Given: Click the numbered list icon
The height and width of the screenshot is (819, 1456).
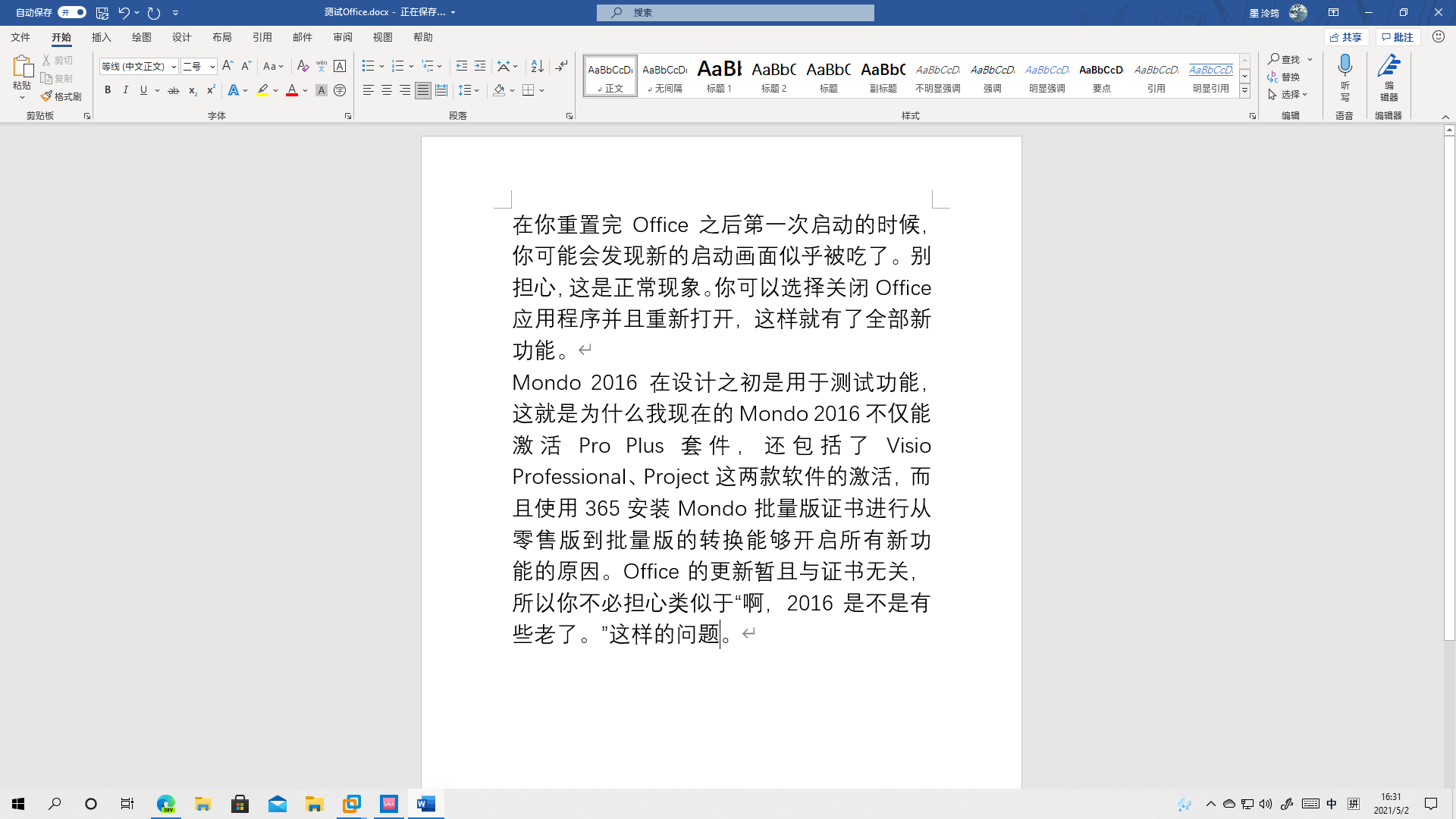Looking at the screenshot, I should [x=398, y=67].
